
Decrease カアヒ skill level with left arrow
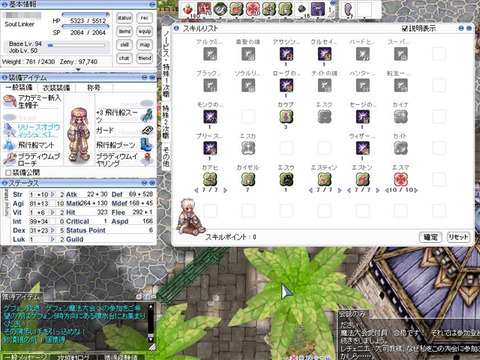coord(196,190)
